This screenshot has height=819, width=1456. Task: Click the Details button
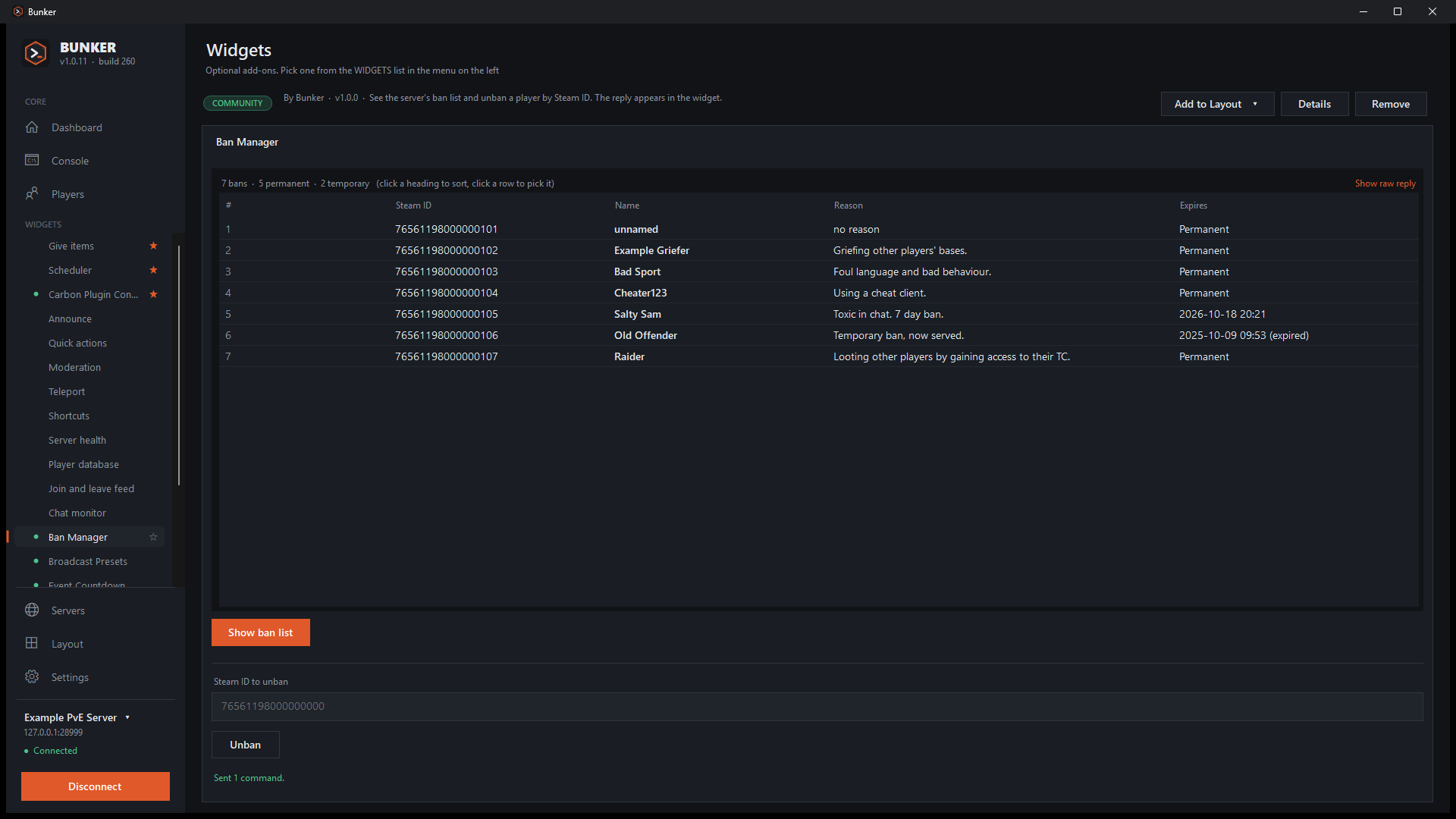(1314, 104)
